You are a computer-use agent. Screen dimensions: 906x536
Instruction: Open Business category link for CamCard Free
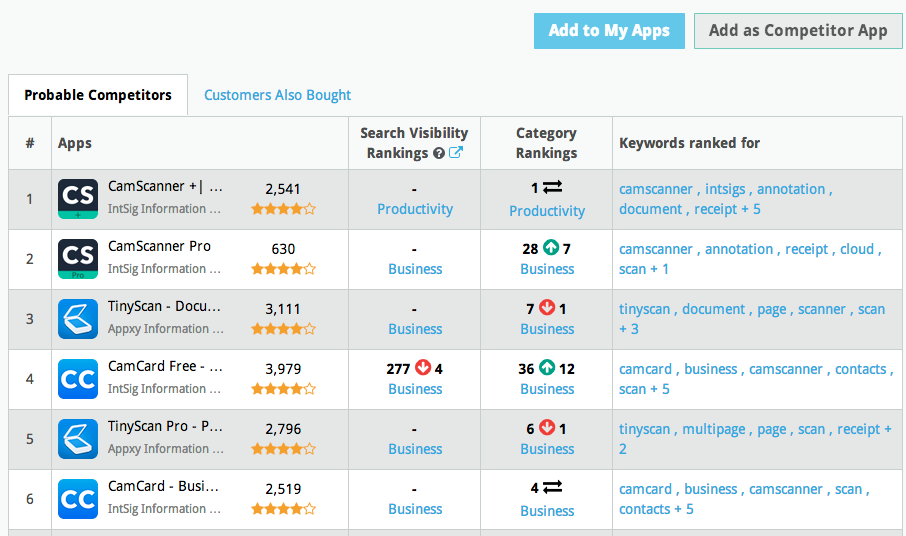pyautogui.click(x=547, y=389)
